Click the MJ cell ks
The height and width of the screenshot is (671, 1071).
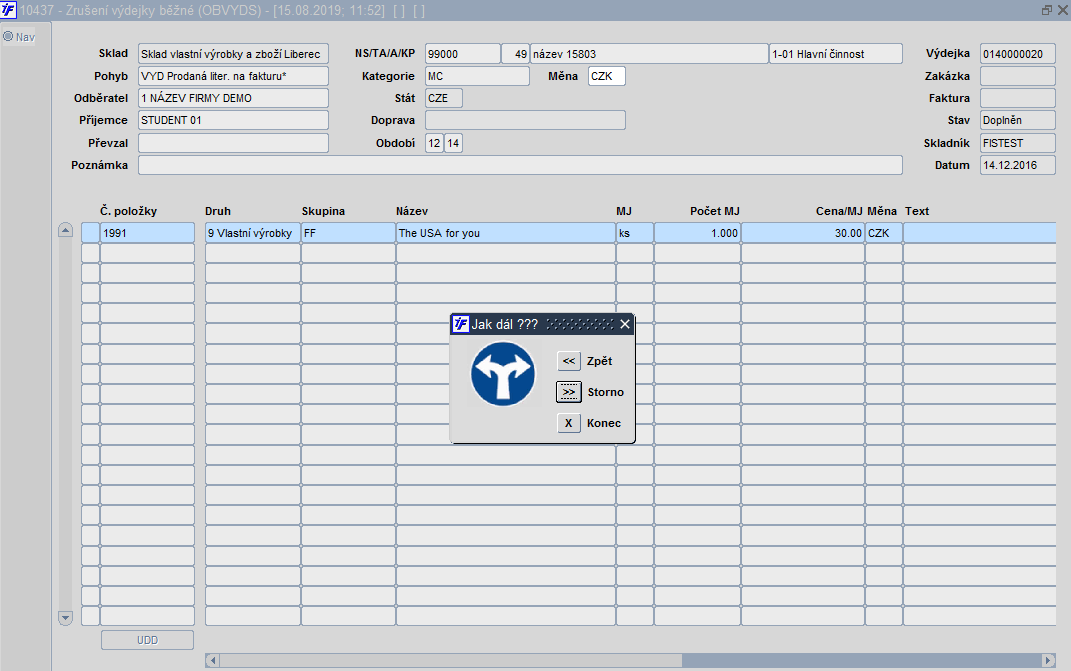point(635,233)
